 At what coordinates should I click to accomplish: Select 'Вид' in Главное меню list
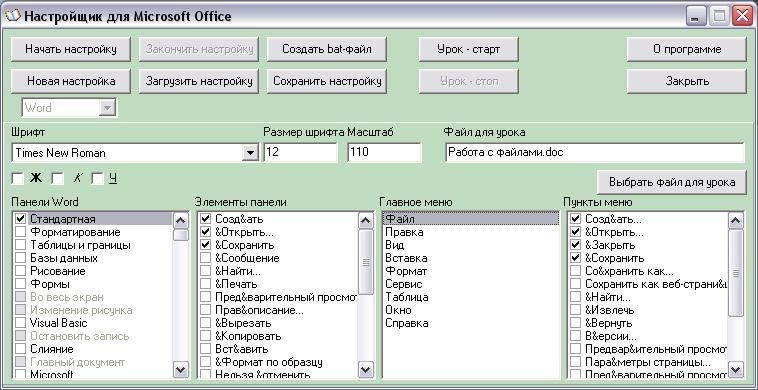(x=471, y=245)
